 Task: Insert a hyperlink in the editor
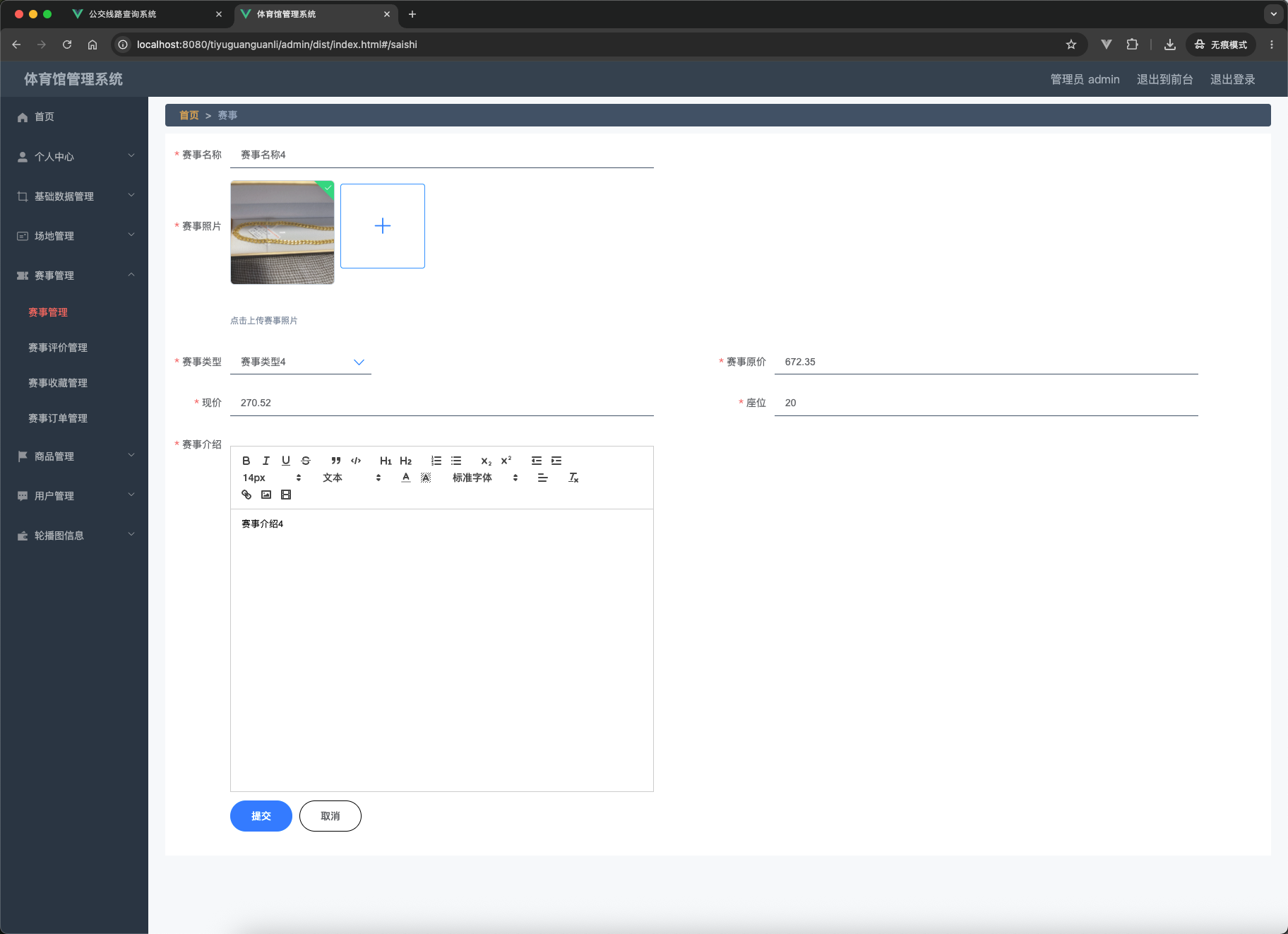[246, 495]
